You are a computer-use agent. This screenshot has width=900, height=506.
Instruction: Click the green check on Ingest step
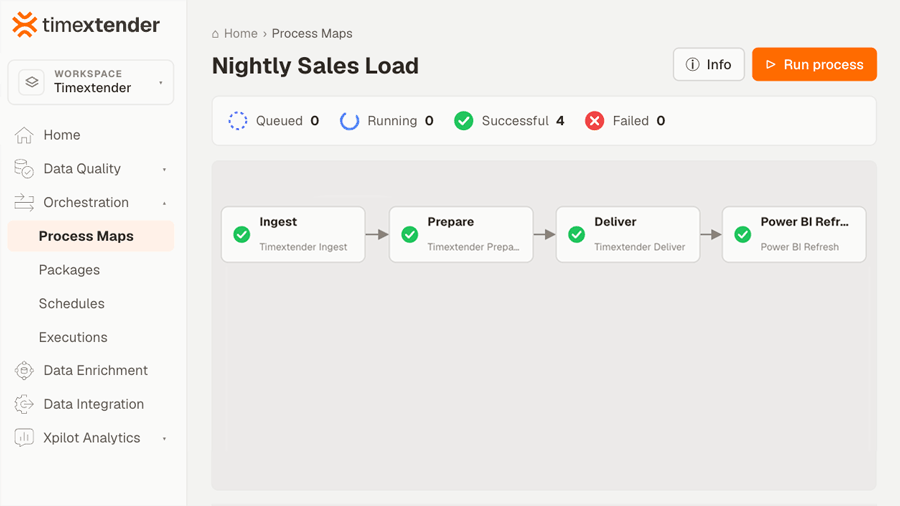[242, 234]
